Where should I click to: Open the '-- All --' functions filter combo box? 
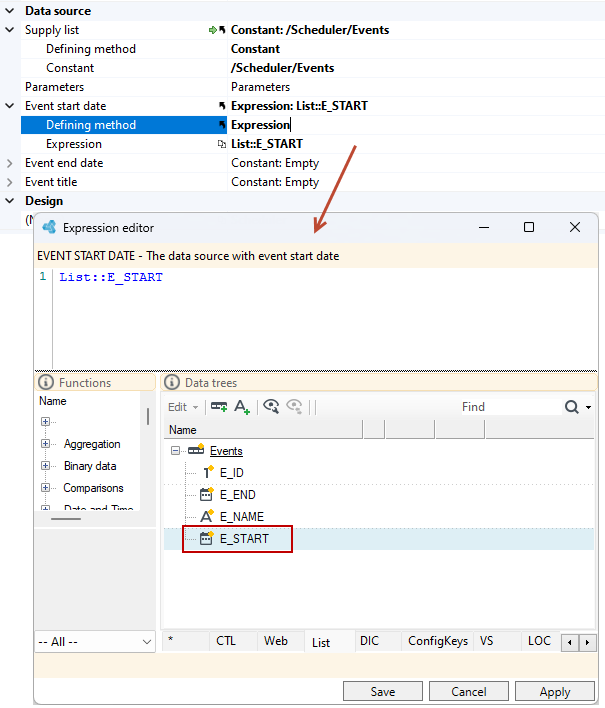95,642
